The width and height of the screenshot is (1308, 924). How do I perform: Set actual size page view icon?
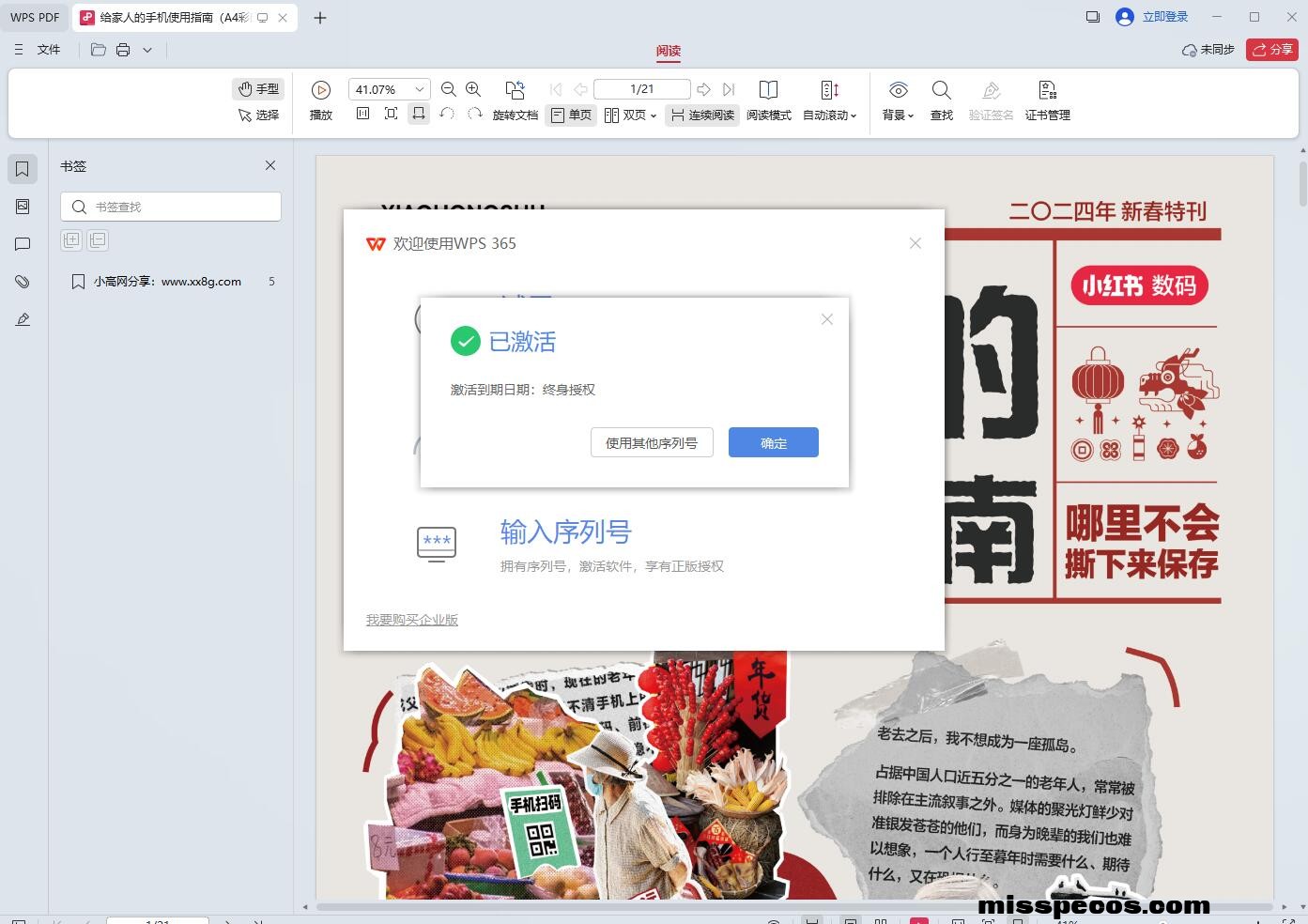coord(363,114)
